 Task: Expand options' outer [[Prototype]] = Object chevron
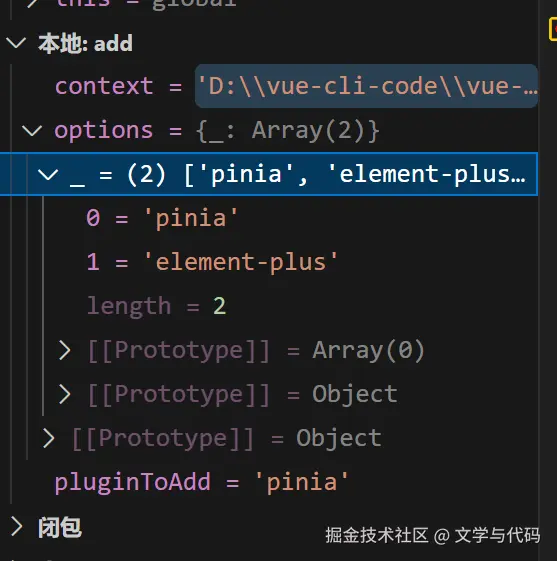[x=49, y=438]
